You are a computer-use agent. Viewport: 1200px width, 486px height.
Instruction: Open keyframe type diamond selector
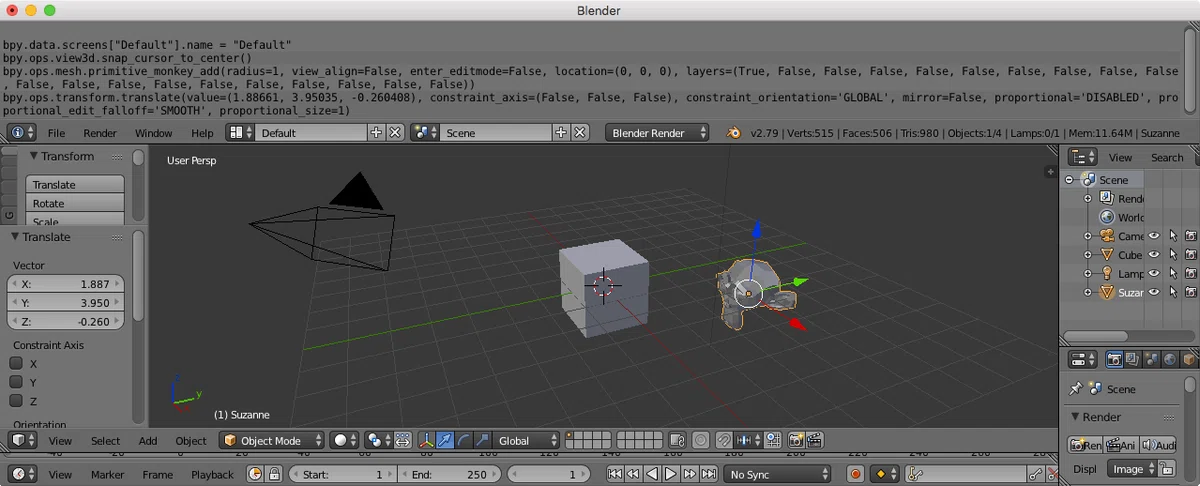pyautogui.click(x=885, y=474)
